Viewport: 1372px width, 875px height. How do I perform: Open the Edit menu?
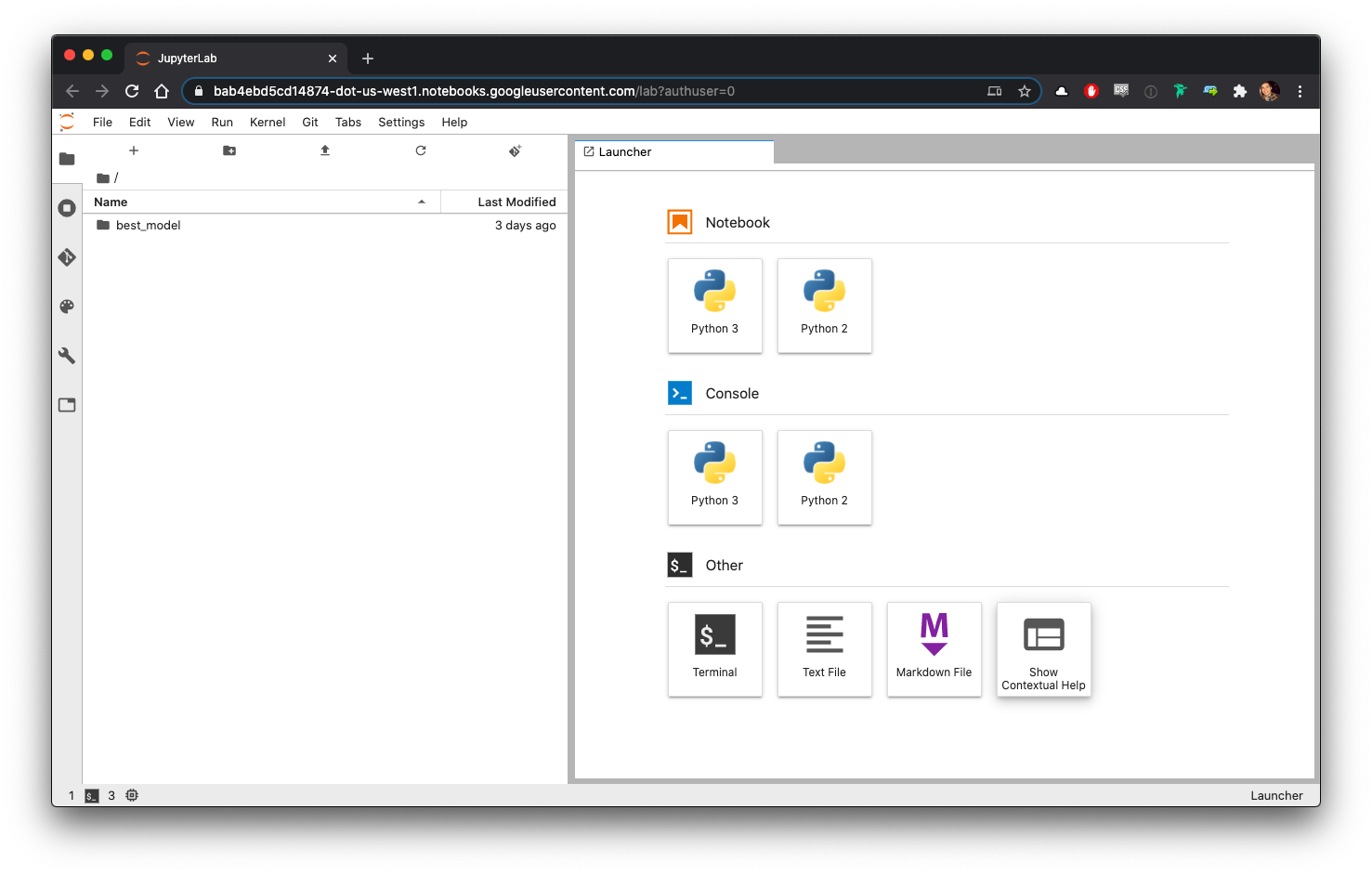point(140,122)
